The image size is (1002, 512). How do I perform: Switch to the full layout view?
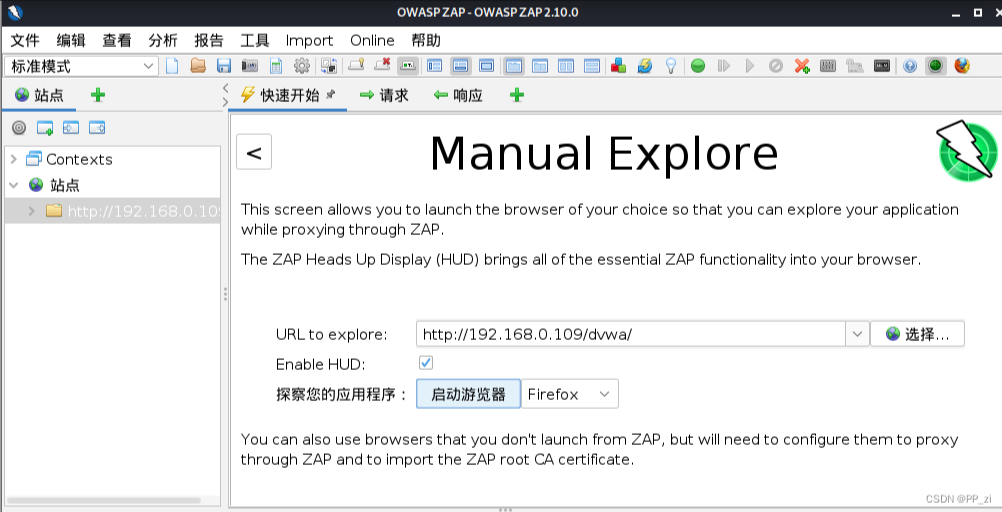point(487,66)
